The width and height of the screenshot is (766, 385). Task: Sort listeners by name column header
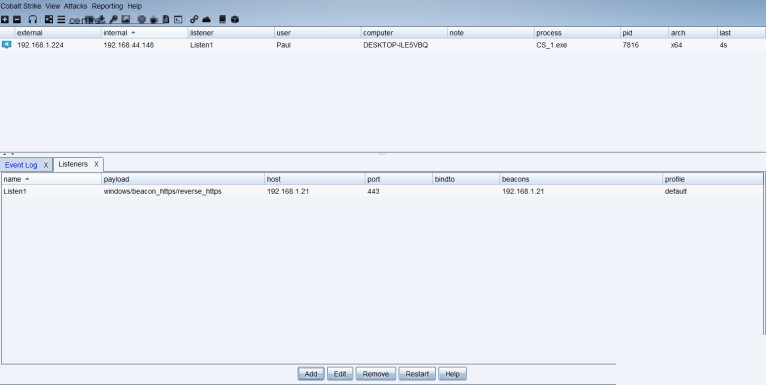(51, 179)
